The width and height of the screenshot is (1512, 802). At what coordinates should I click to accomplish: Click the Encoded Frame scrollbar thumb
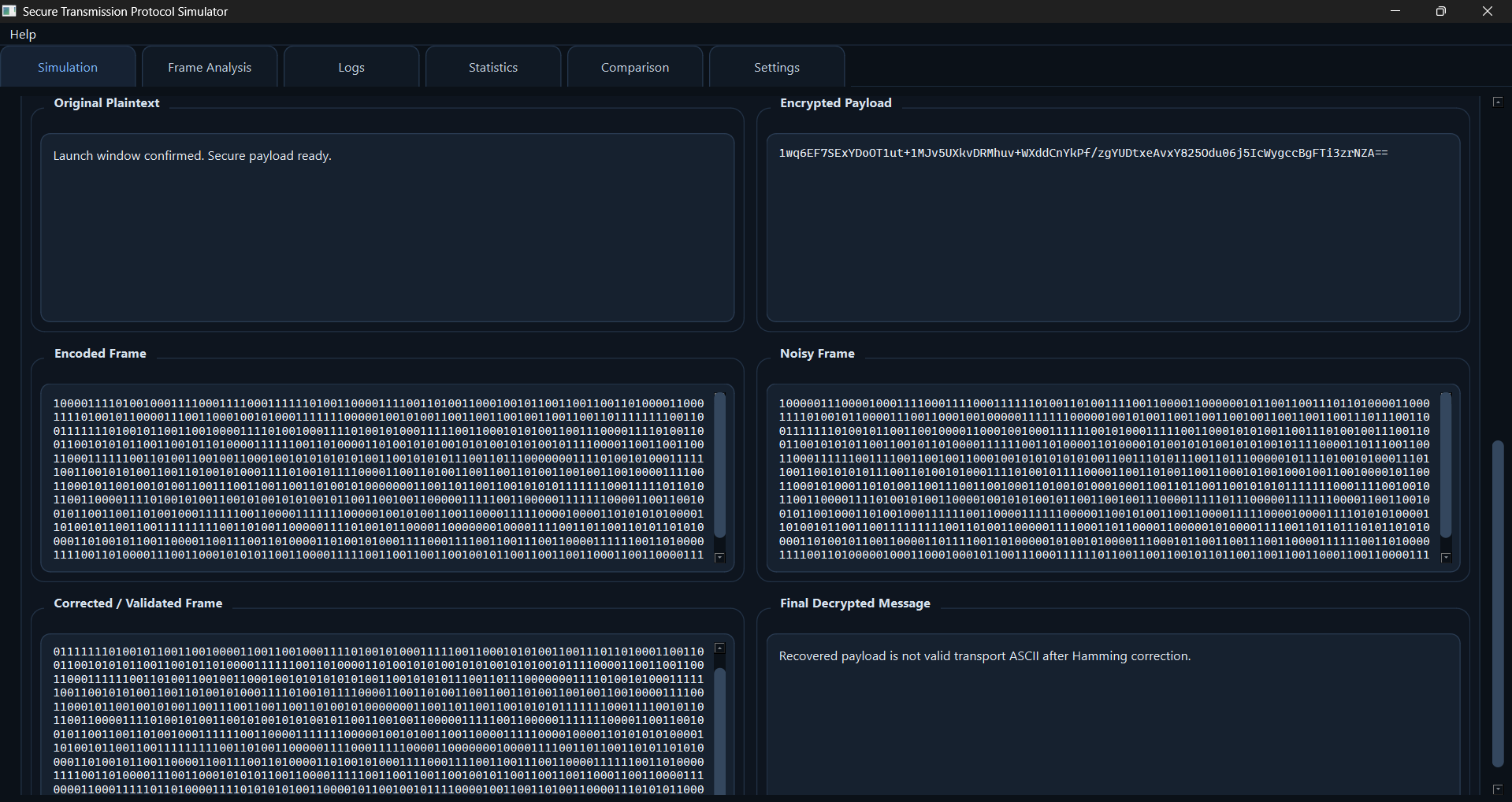tap(719, 465)
